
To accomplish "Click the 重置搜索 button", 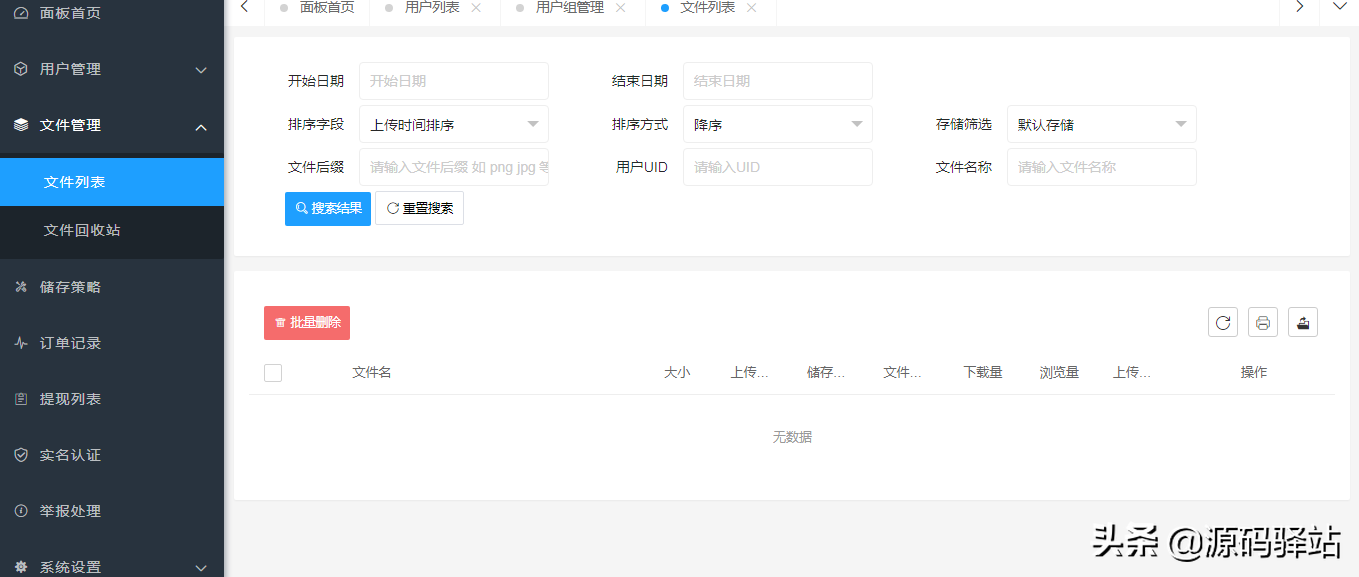I will 419,208.
